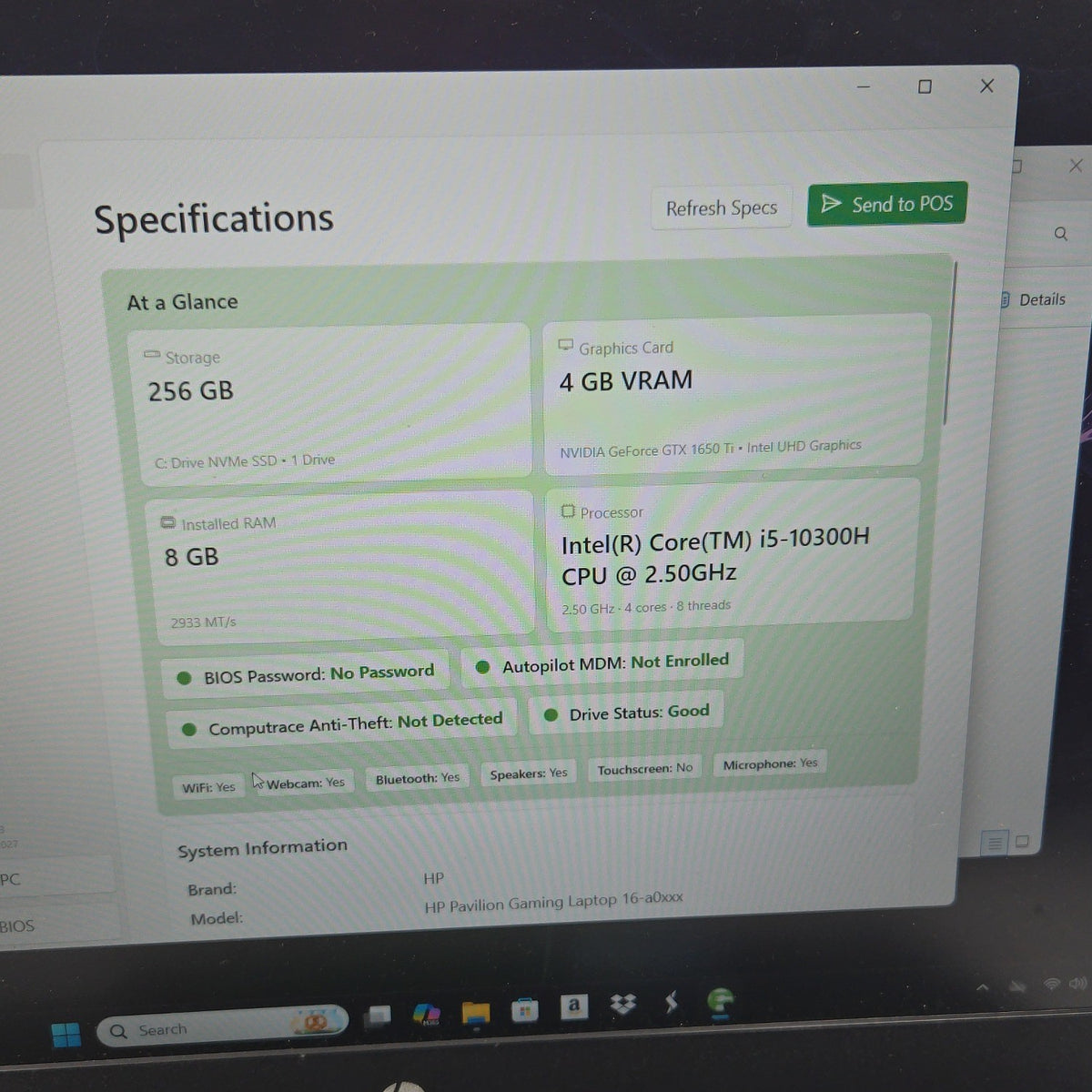Viewport: 1092px width, 1092px height.
Task: Select list view icon in the background window
Action: (x=995, y=844)
